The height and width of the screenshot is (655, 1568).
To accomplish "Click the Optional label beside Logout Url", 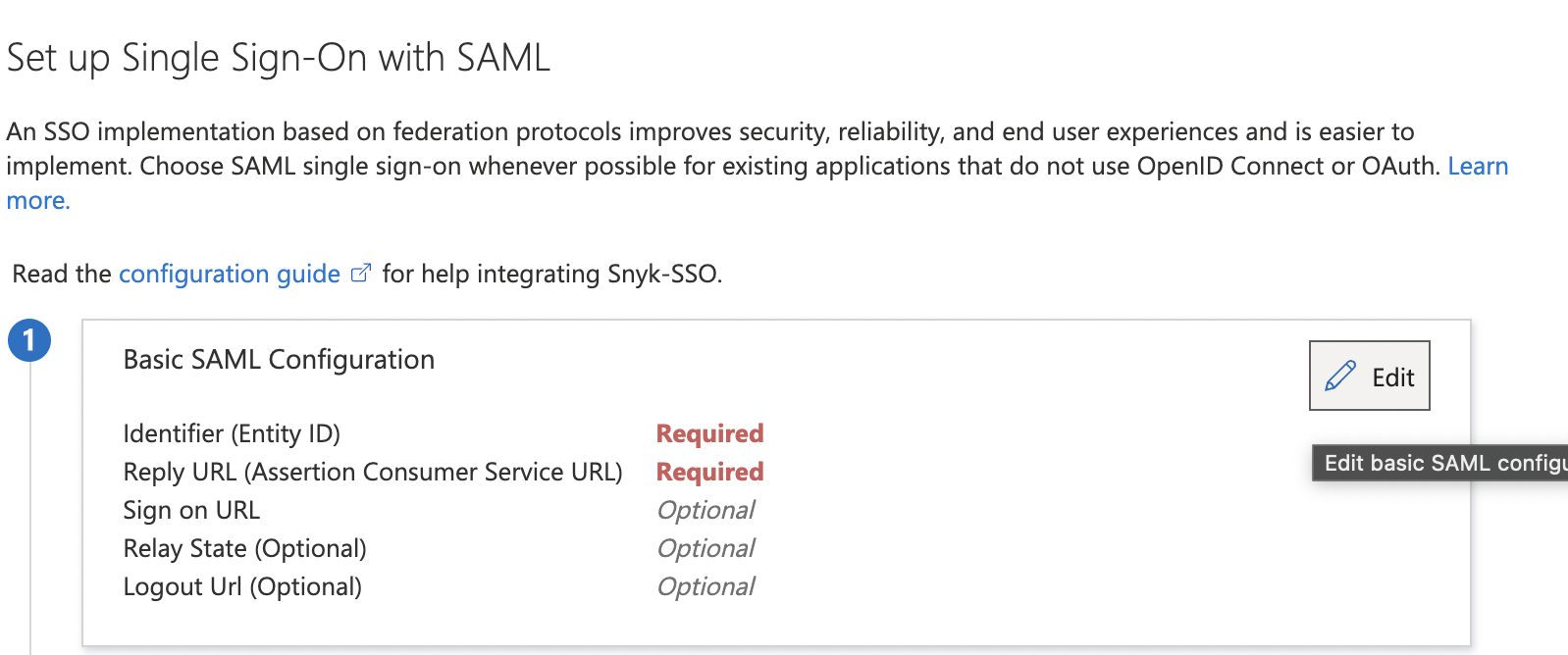I will 706,586.
